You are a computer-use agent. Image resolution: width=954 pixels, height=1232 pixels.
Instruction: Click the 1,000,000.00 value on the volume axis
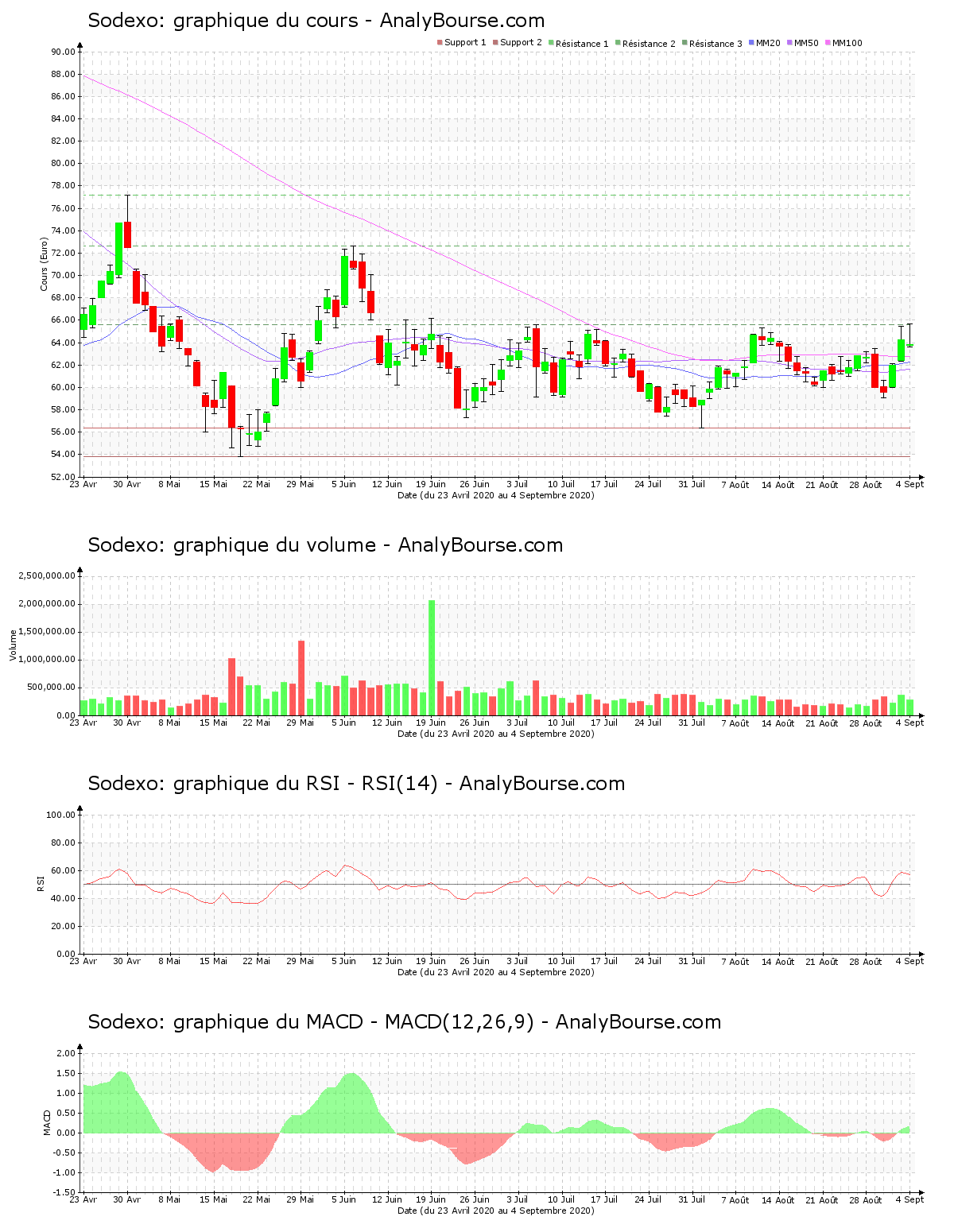click(x=48, y=660)
